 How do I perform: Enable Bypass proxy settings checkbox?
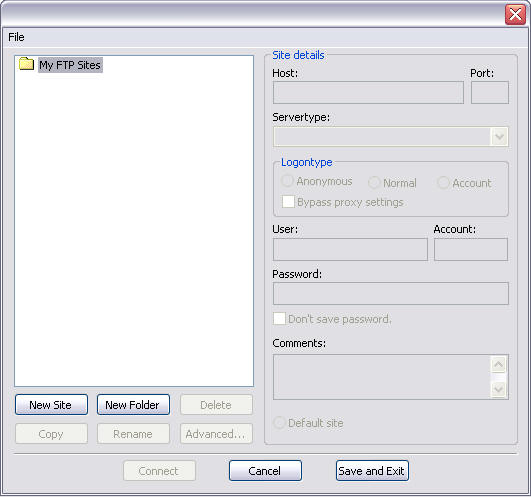[x=288, y=202]
